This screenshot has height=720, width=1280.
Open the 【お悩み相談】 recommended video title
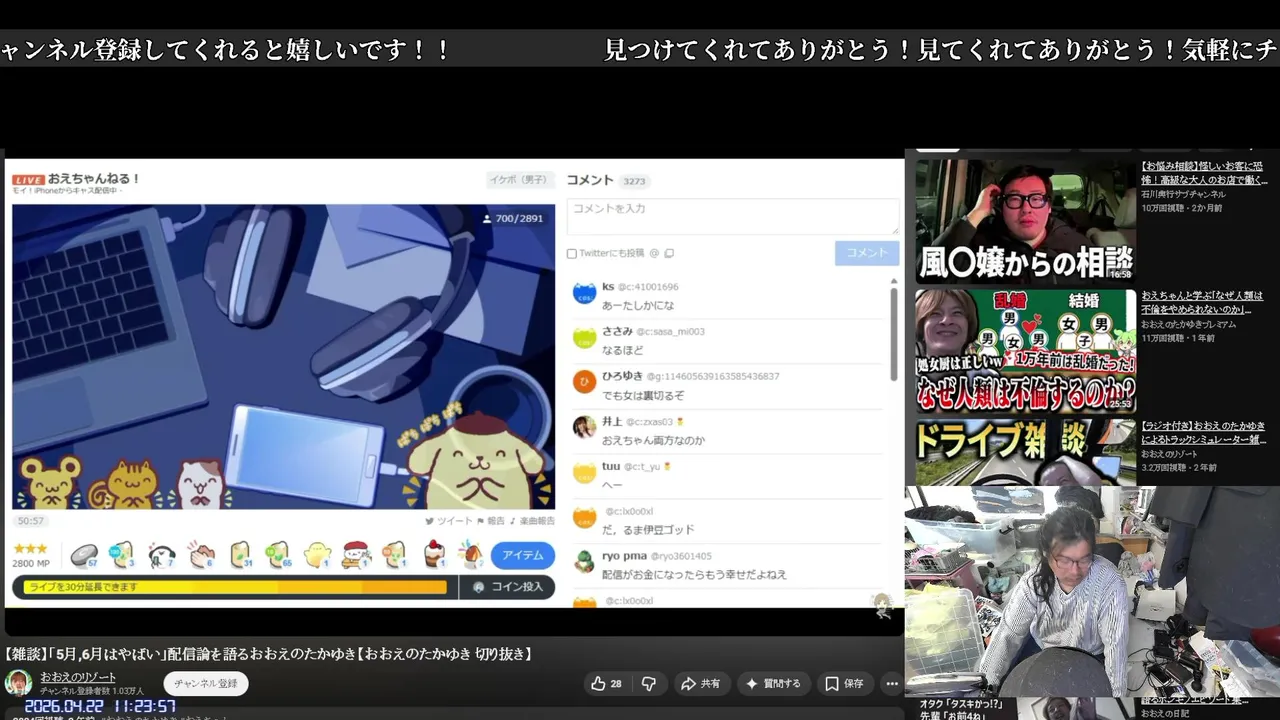pyautogui.click(x=1204, y=173)
